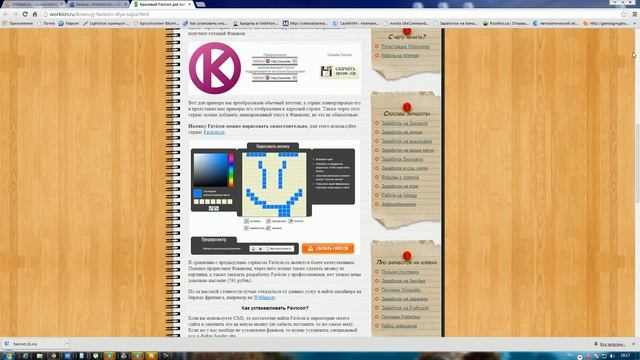Click the blue selected-color swatch in editor
The height and width of the screenshot is (360, 640).
[x=198, y=193]
